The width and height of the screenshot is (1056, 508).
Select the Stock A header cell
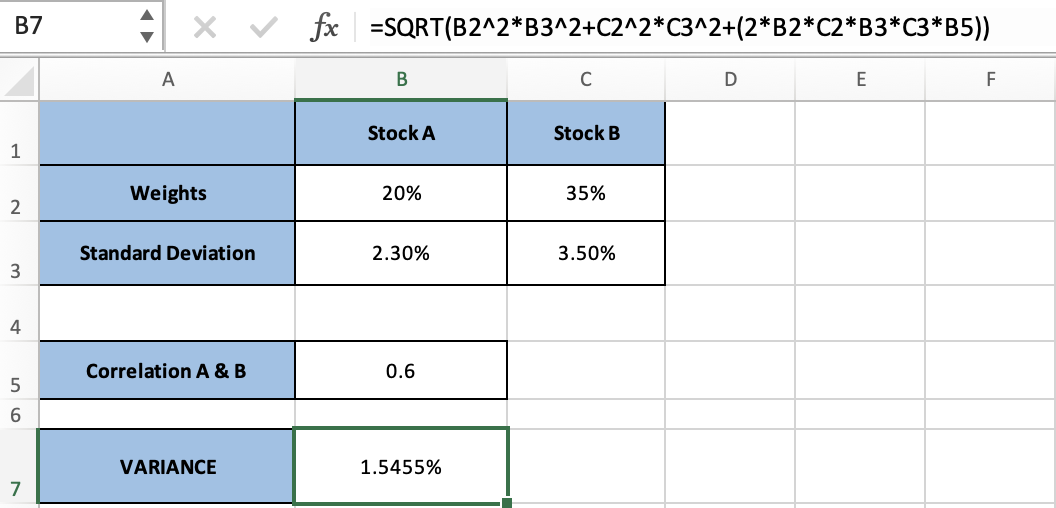(401, 133)
